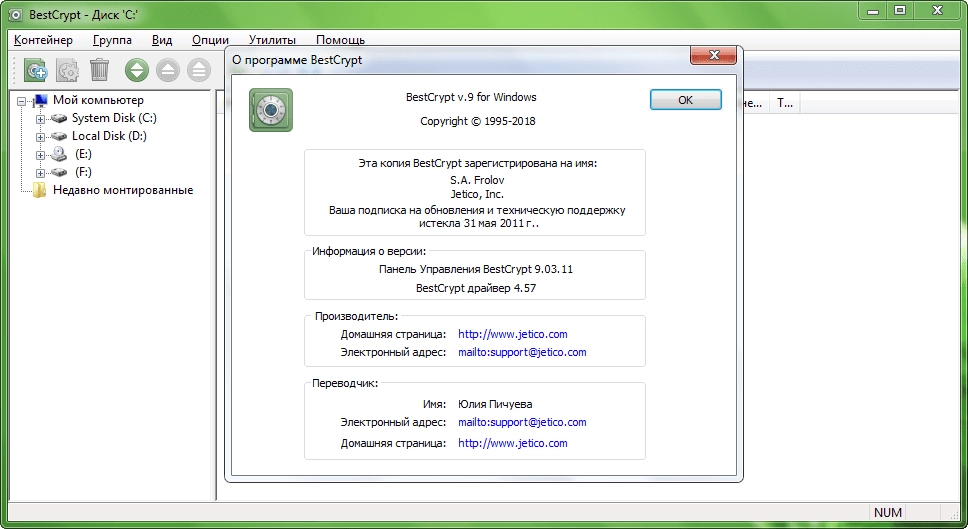Click the manufacturer support email link
This screenshot has height=529, width=968.
(x=522, y=352)
